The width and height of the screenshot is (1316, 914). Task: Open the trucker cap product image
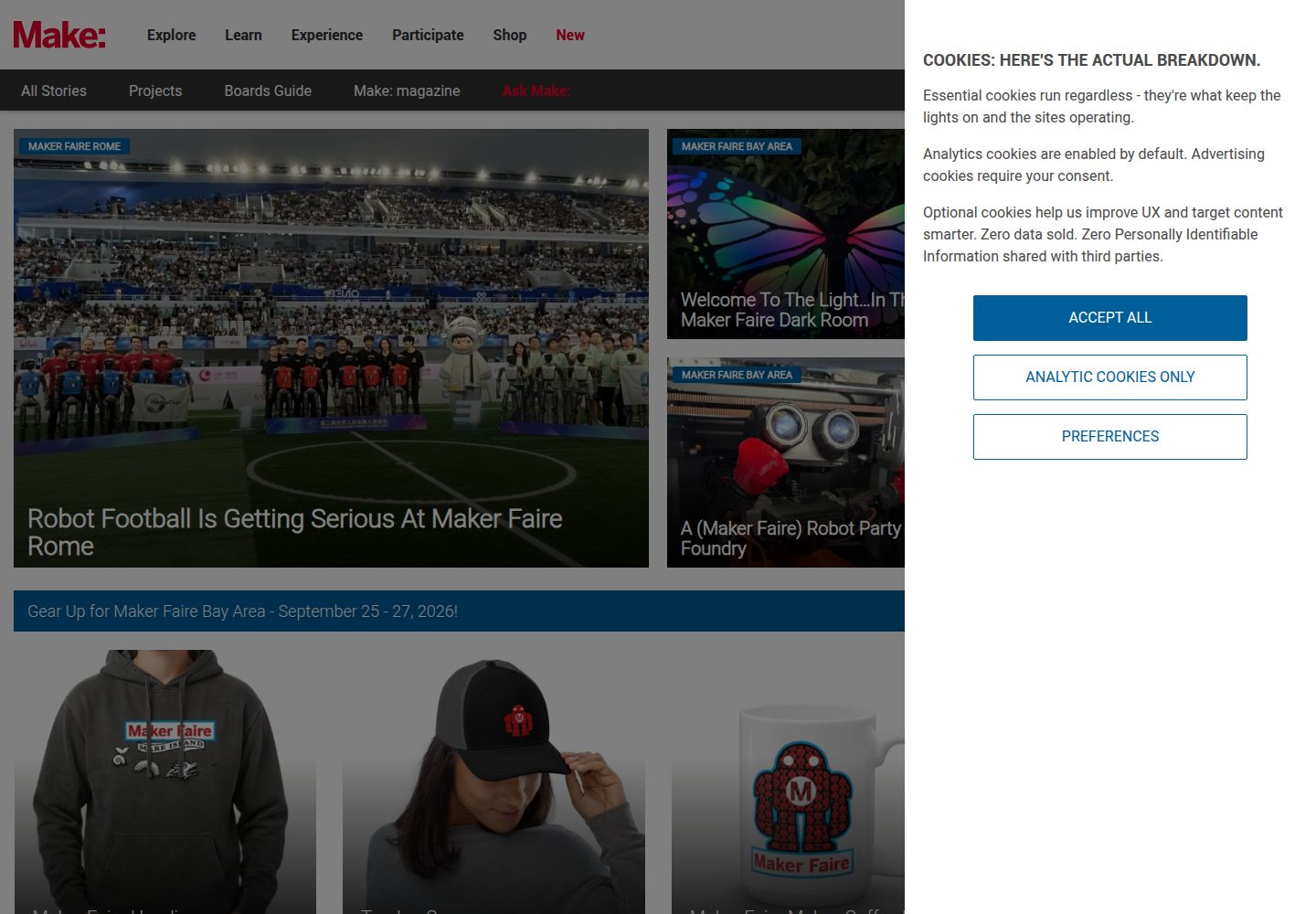point(493,781)
